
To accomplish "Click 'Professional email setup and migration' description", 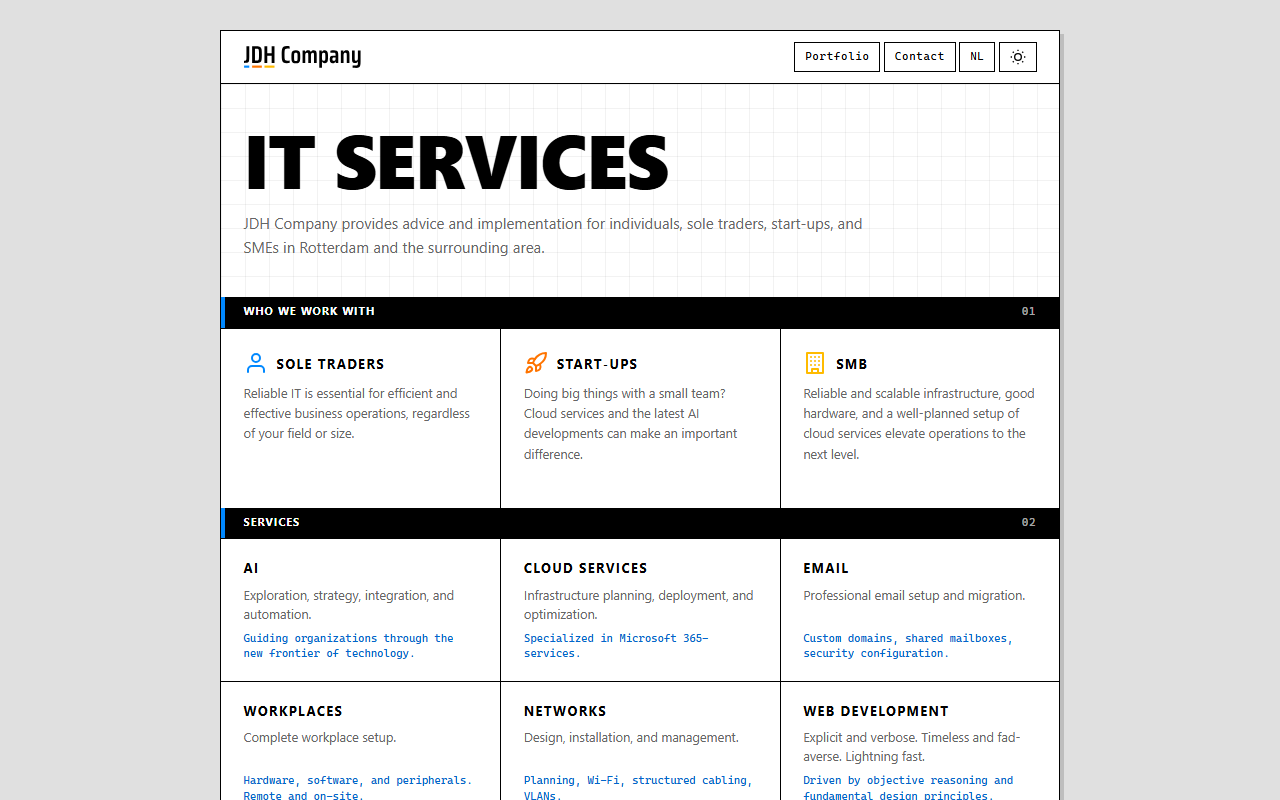I will 914,596.
